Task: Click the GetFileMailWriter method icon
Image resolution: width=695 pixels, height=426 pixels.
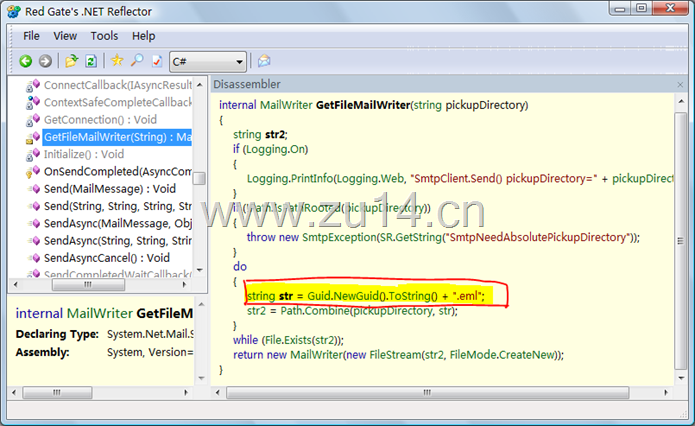Action: coord(33,137)
